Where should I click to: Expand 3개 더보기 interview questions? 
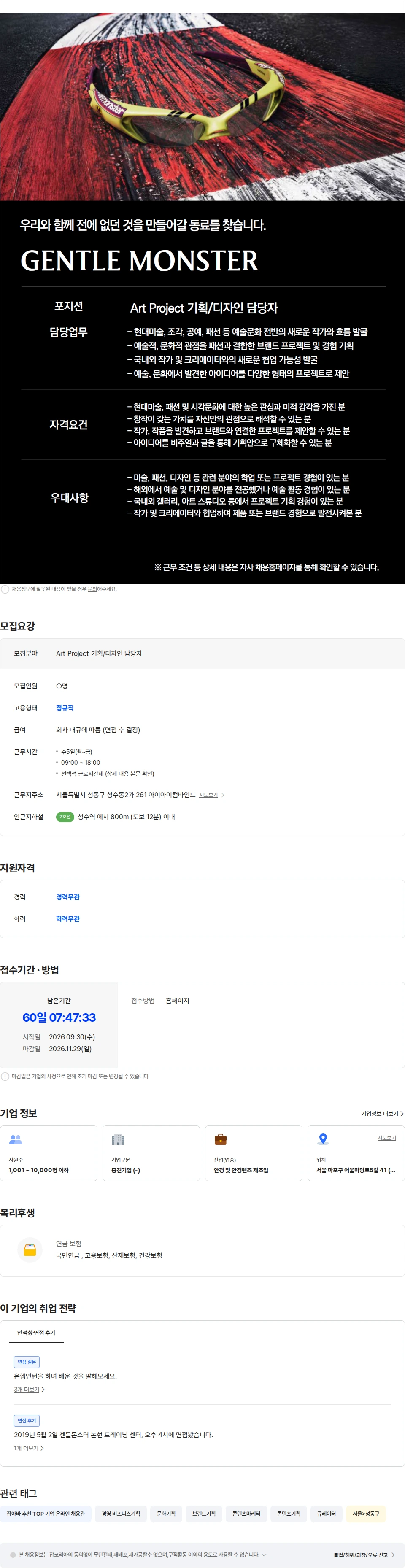(x=29, y=1390)
